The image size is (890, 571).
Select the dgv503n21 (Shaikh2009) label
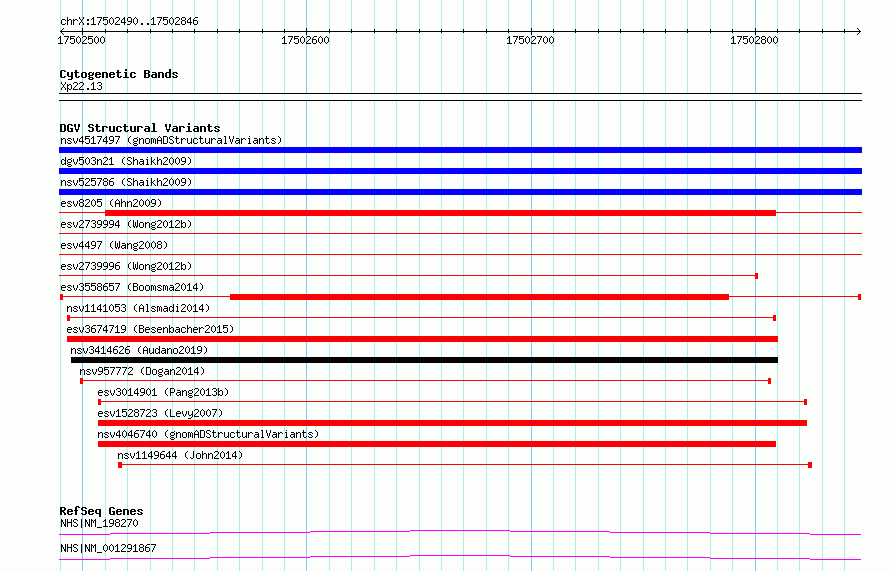pos(126,161)
